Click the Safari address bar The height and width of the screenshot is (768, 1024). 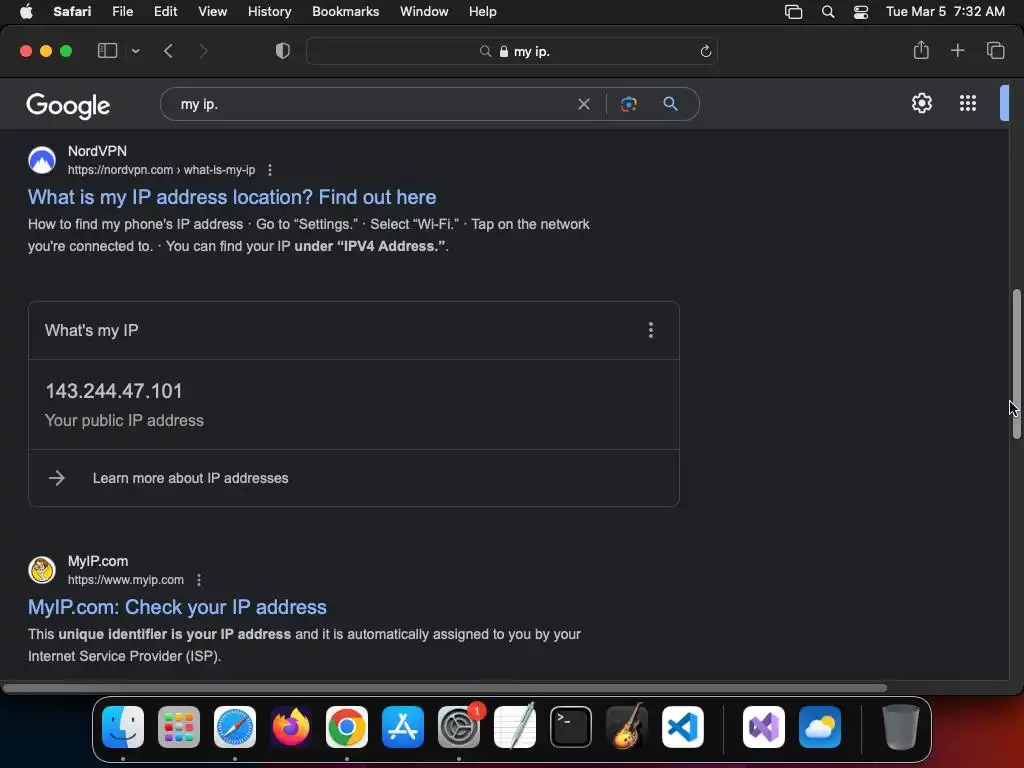pyautogui.click(x=512, y=51)
